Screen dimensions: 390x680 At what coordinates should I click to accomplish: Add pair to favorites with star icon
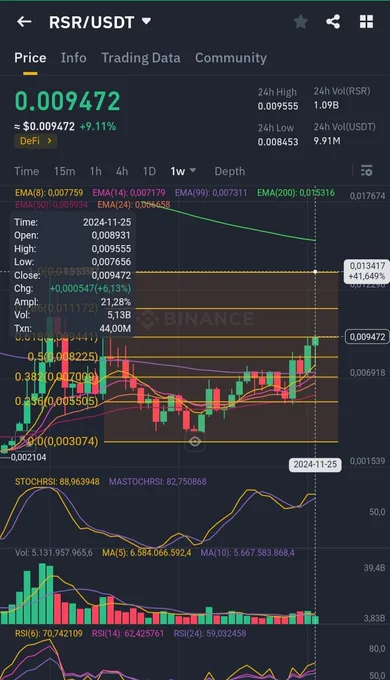coord(301,22)
